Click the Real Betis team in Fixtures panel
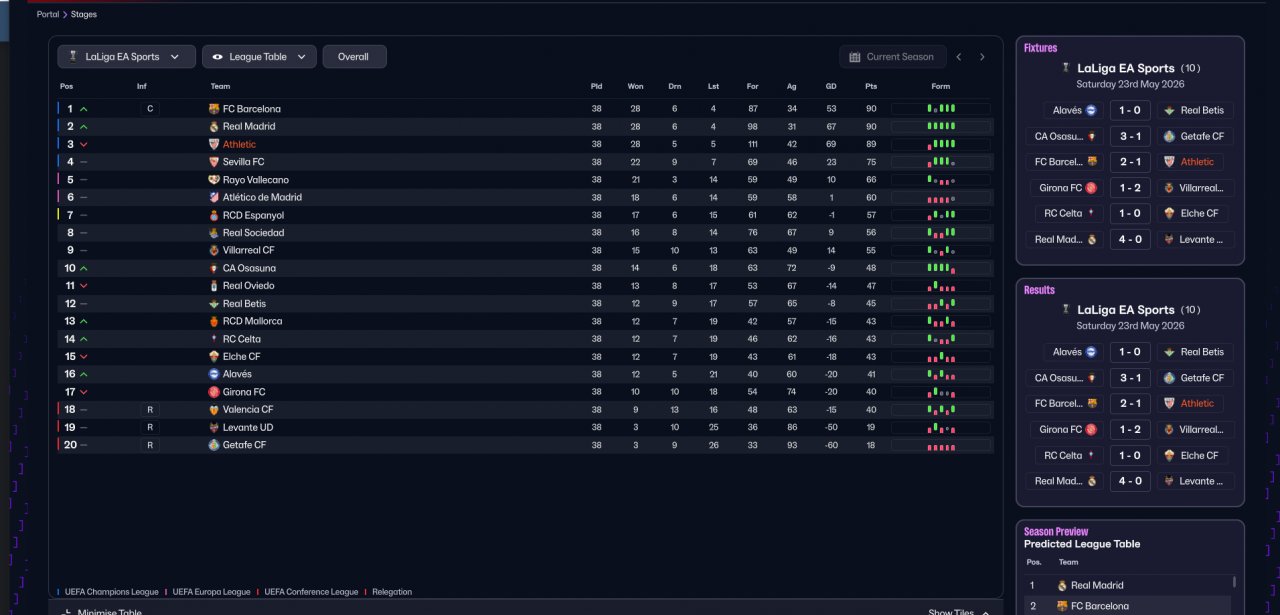Screen dimensions: 1280x615 tap(1196, 110)
